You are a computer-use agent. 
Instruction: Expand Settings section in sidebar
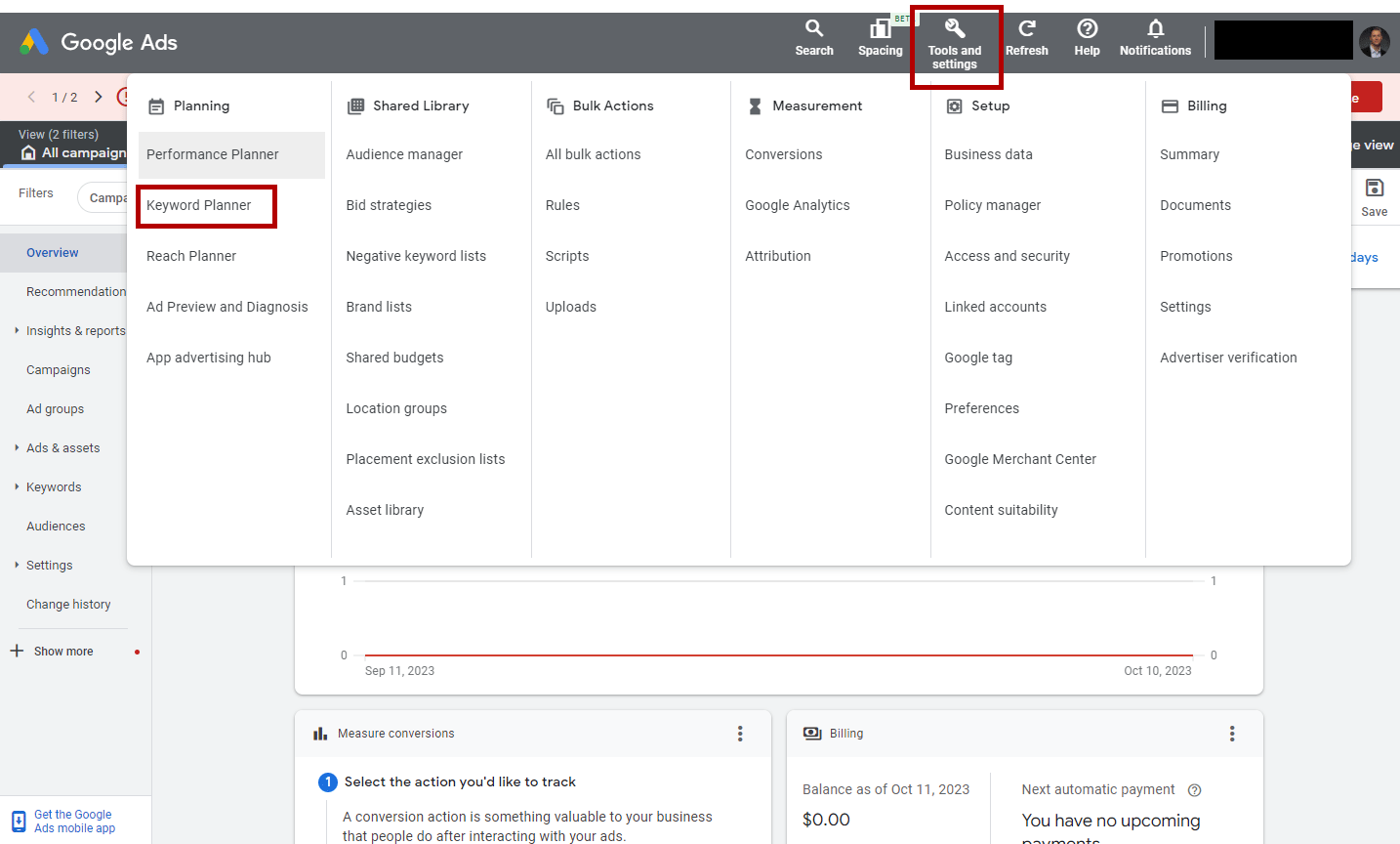click(17, 565)
